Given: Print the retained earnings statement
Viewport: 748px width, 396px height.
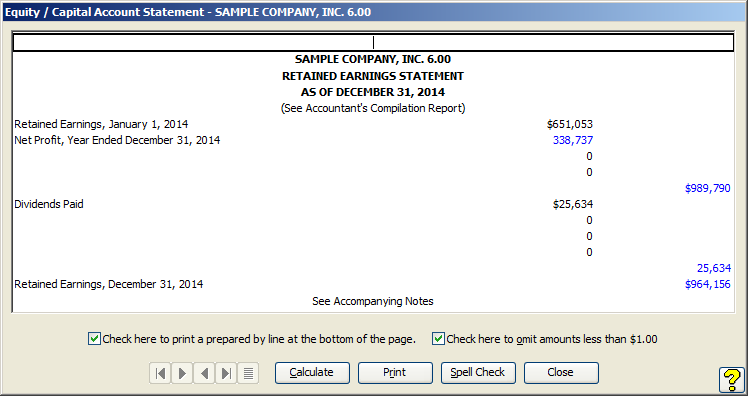Looking at the screenshot, I should coord(395,373).
